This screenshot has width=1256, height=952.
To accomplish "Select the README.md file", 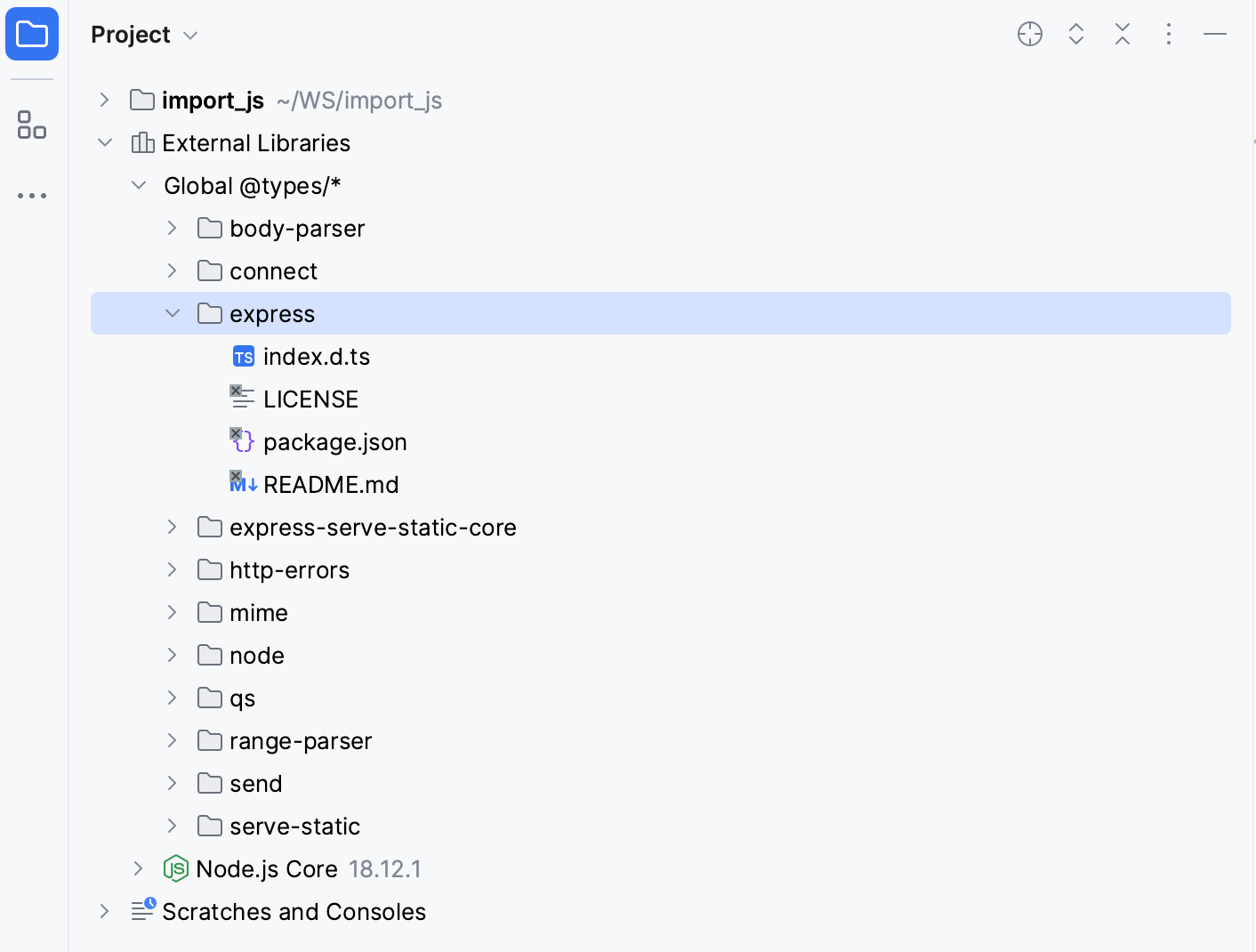I will click(331, 484).
